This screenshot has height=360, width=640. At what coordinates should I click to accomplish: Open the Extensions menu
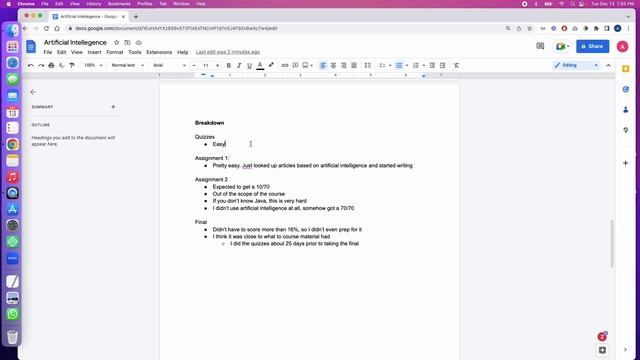click(x=159, y=52)
